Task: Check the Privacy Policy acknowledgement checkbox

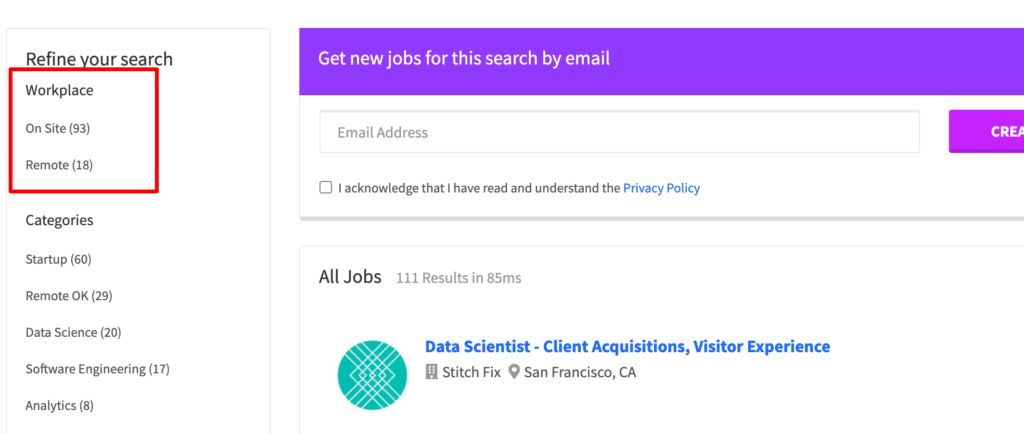Action: pos(325,188)
